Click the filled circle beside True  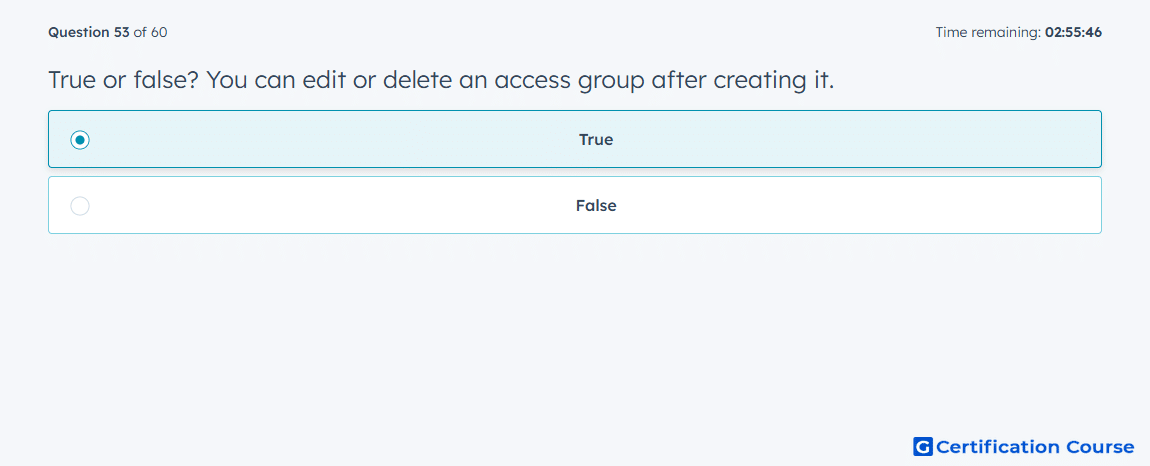[80, 139]
